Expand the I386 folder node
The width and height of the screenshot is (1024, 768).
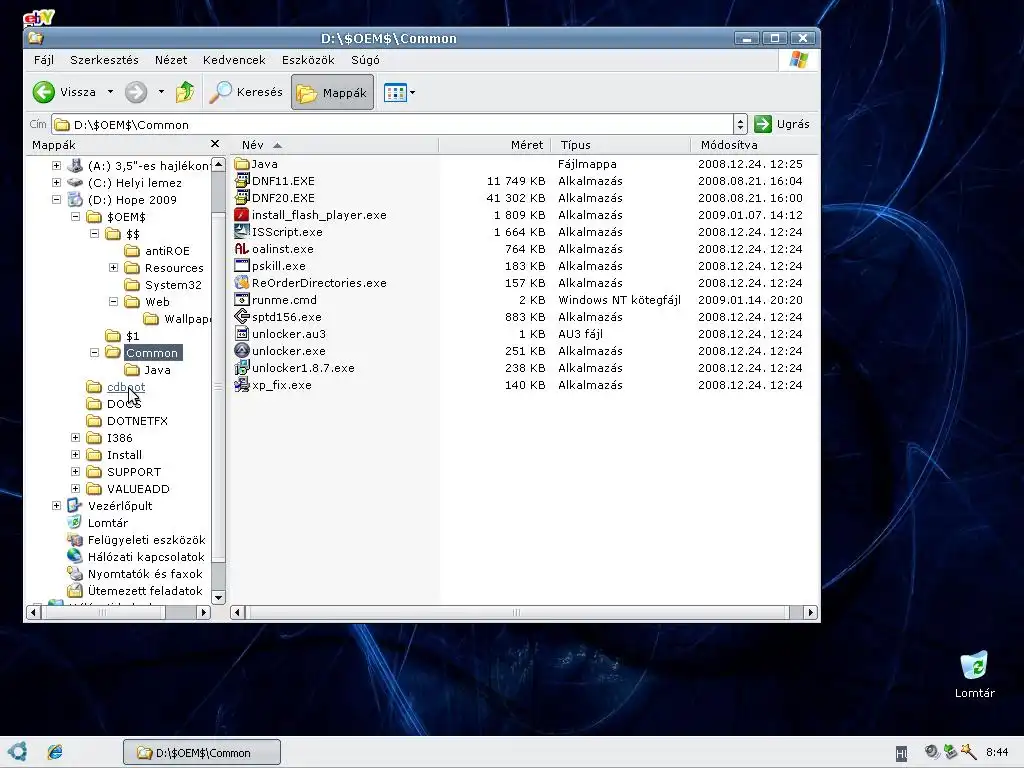pos(75,438)
